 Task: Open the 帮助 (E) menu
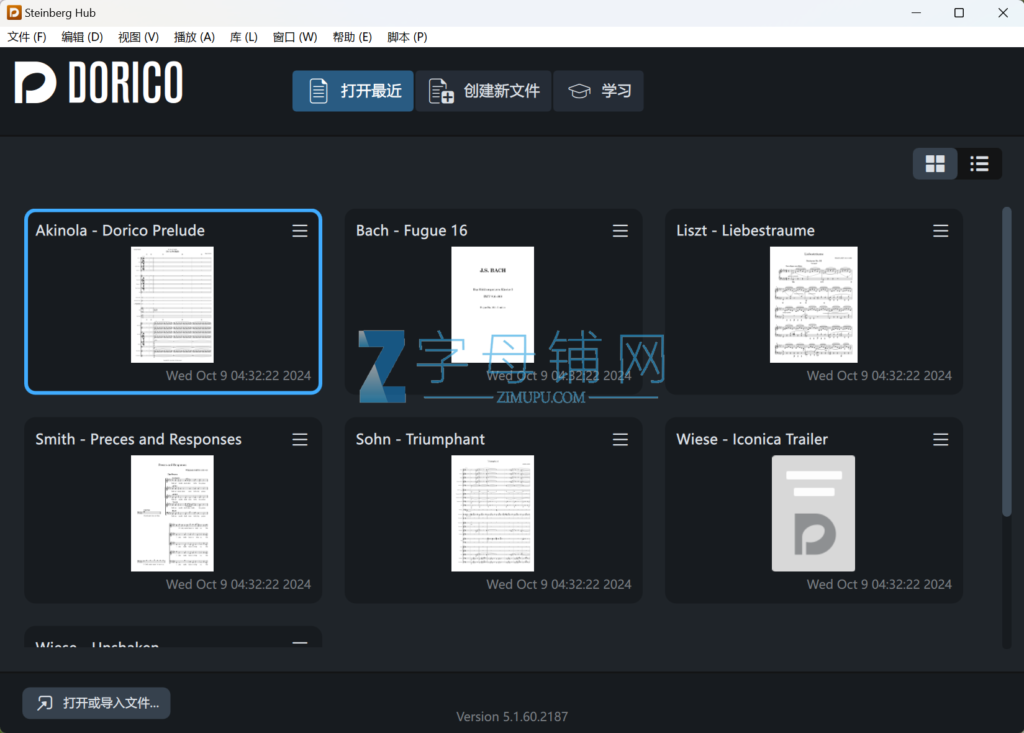pyautogui.click(x=353, y=37)
